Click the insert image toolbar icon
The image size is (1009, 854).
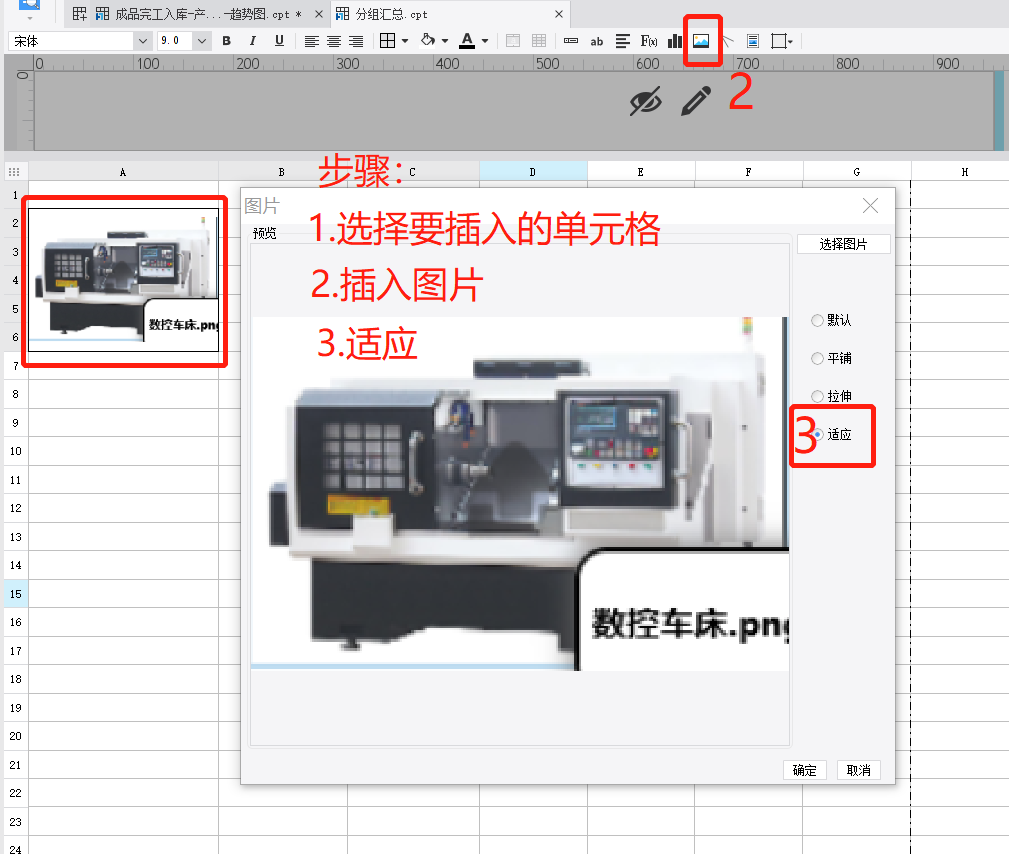(x=701, y=41)
